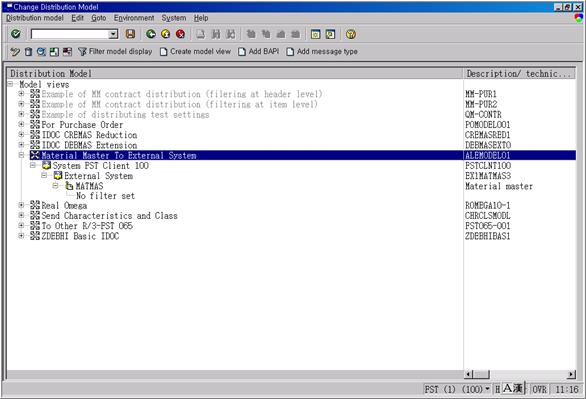Click inside the command input field
The image size is (586, 399).
70,34
